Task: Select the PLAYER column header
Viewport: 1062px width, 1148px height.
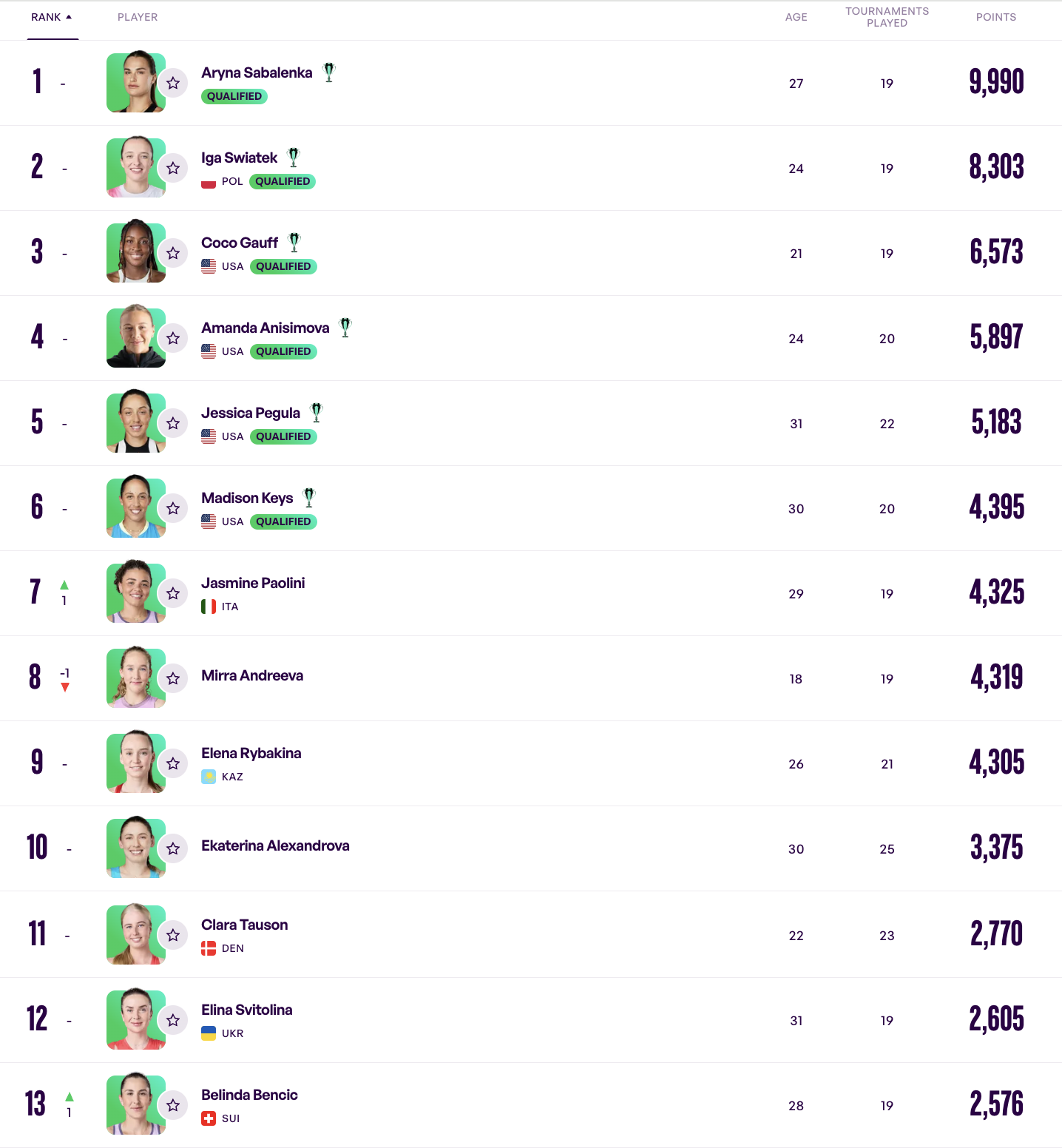Action: 138,17
